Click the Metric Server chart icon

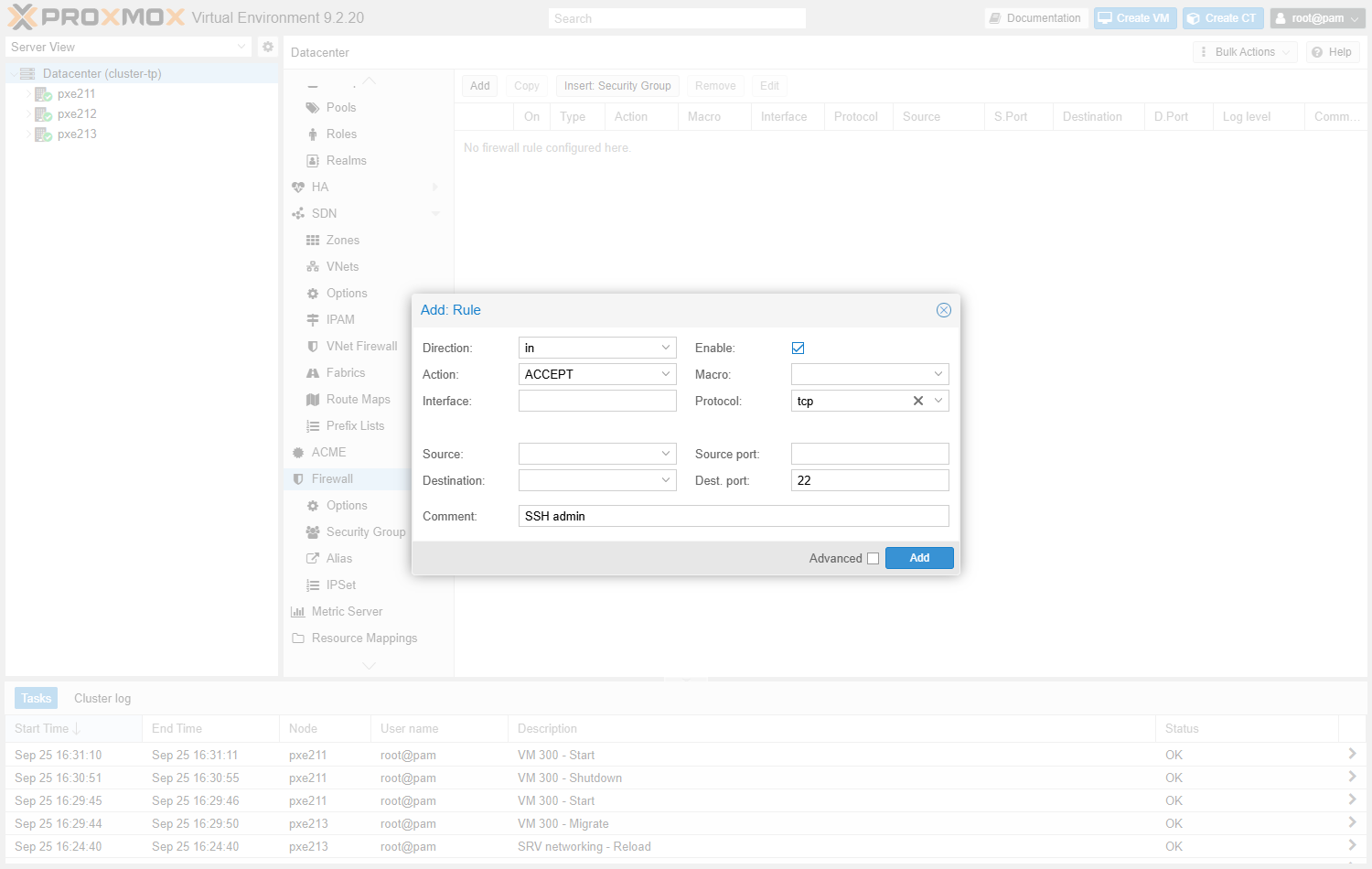click(298, 612)
